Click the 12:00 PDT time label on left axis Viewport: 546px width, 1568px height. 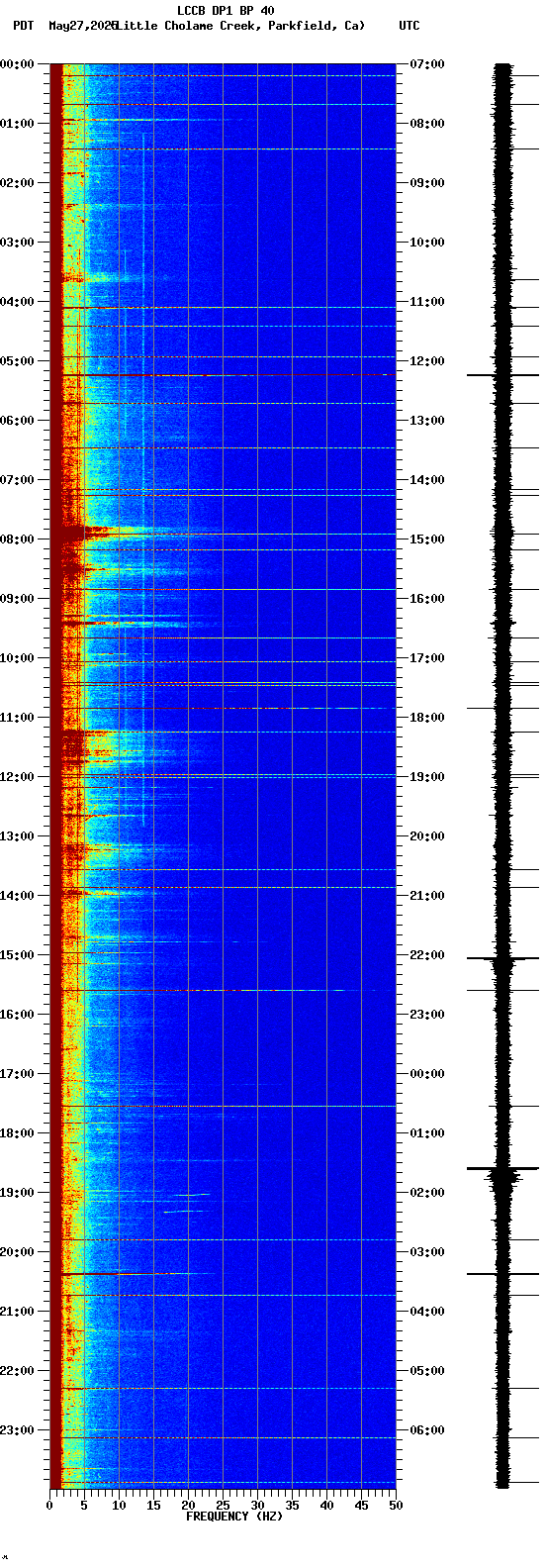point(17,777)
